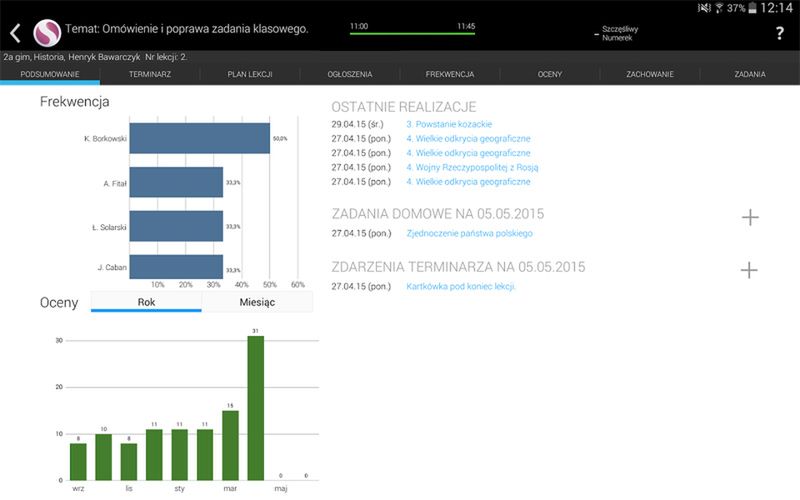The width and height of the screenshot is (800, 500).
Task: Select Ł. Solarski attendance bar
Action: (x=176, y=226)
